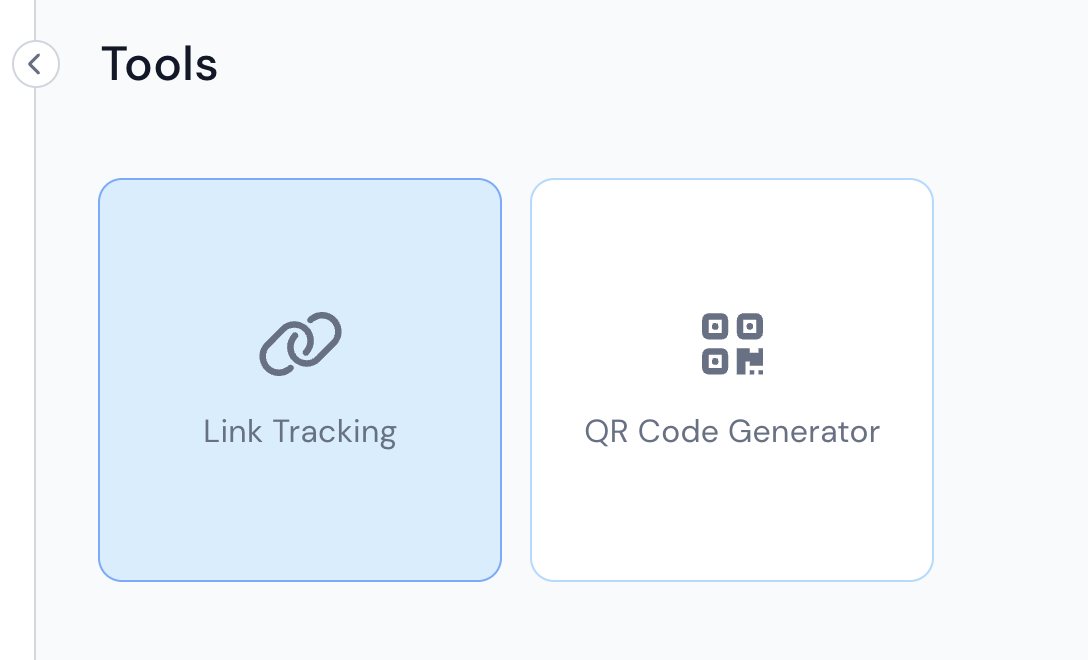This screenshot has width=1088, height=660.
Task: Open the Link Tracking tool card
Action: (x=300, y=380)
